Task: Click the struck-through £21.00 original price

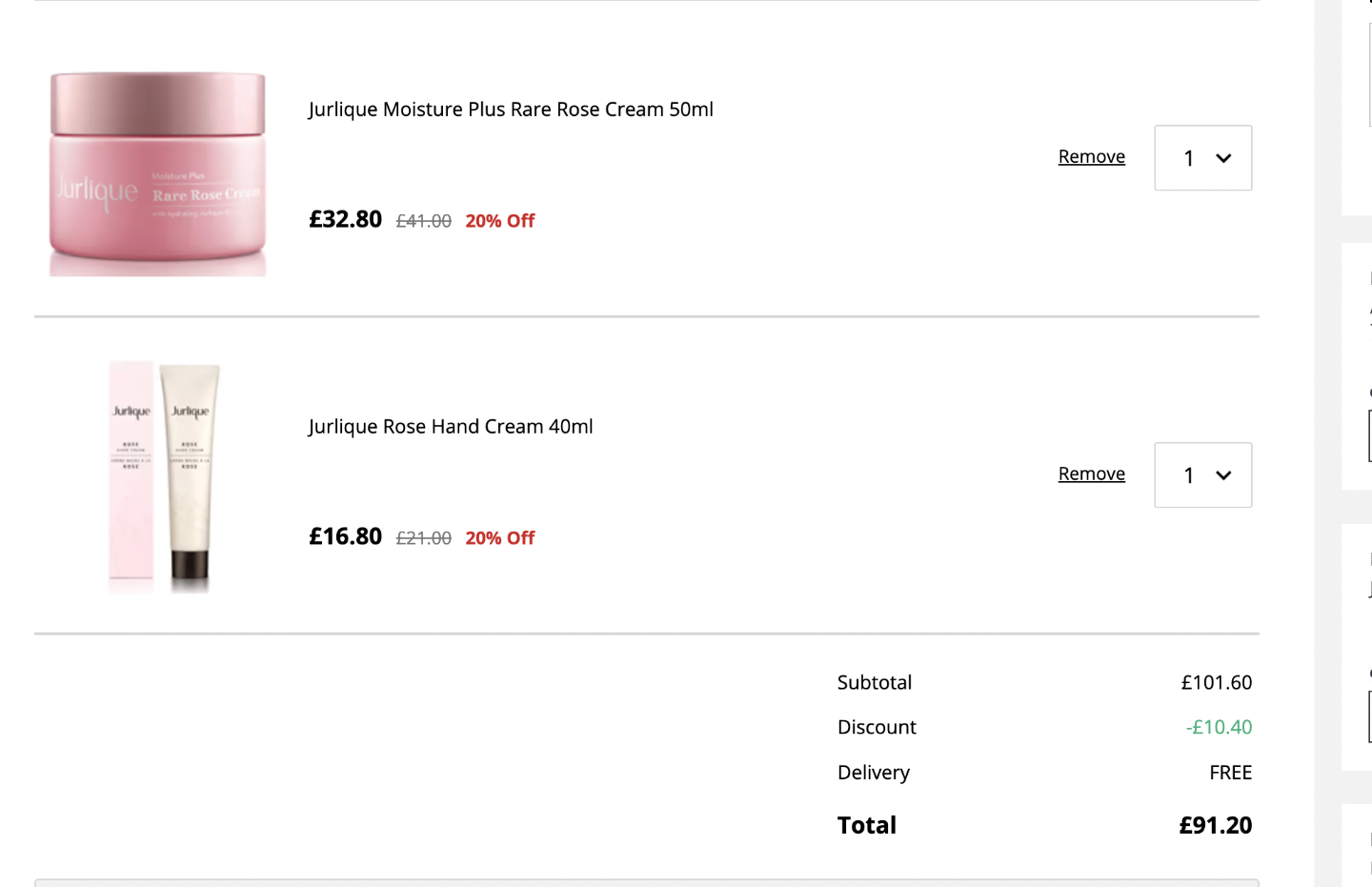Action: click(424, 538)
